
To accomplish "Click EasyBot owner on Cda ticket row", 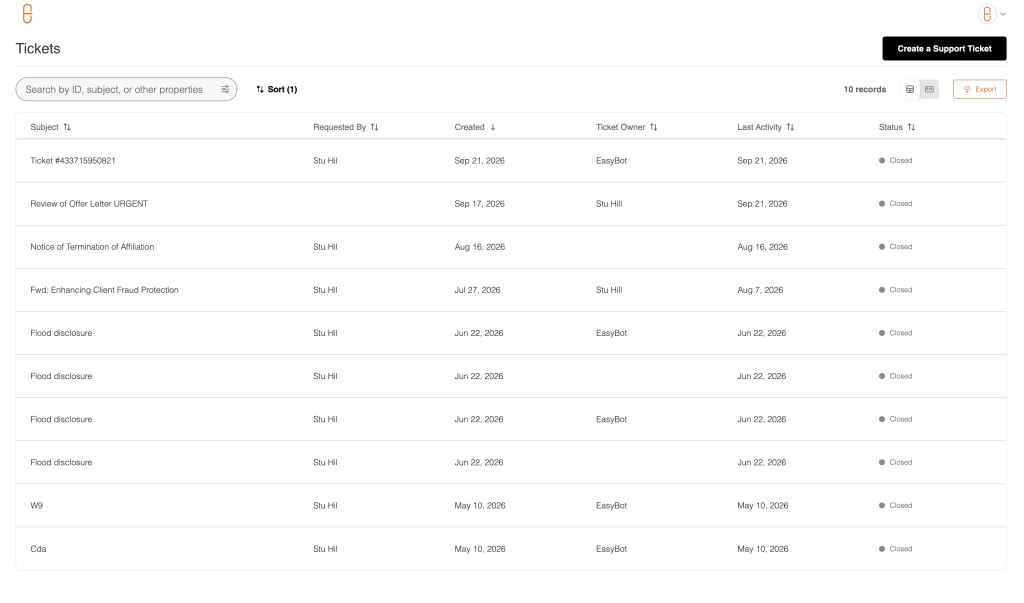I will click(611, 549).
